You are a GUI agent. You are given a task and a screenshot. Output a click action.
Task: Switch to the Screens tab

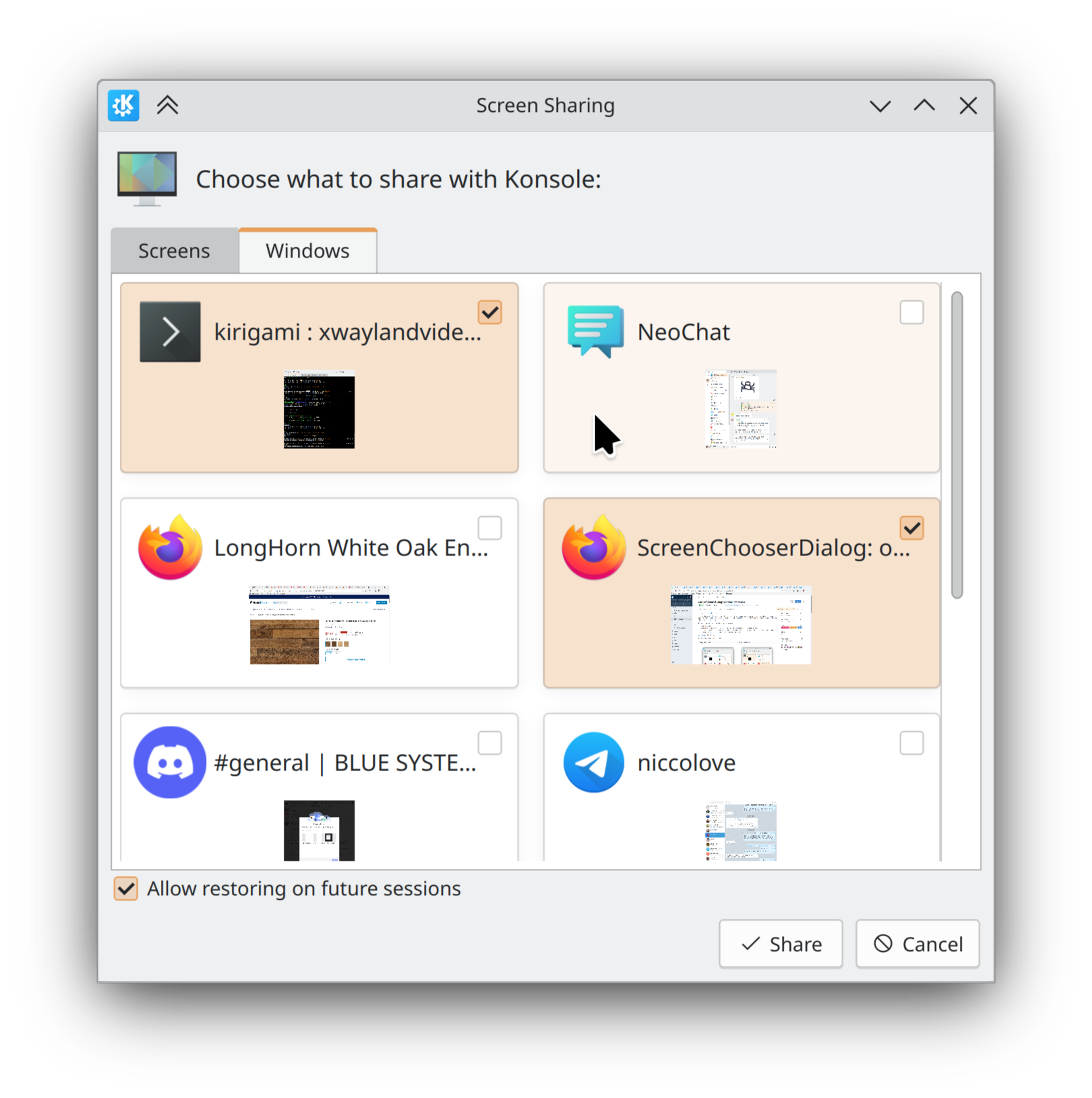(x=174, y=251)
